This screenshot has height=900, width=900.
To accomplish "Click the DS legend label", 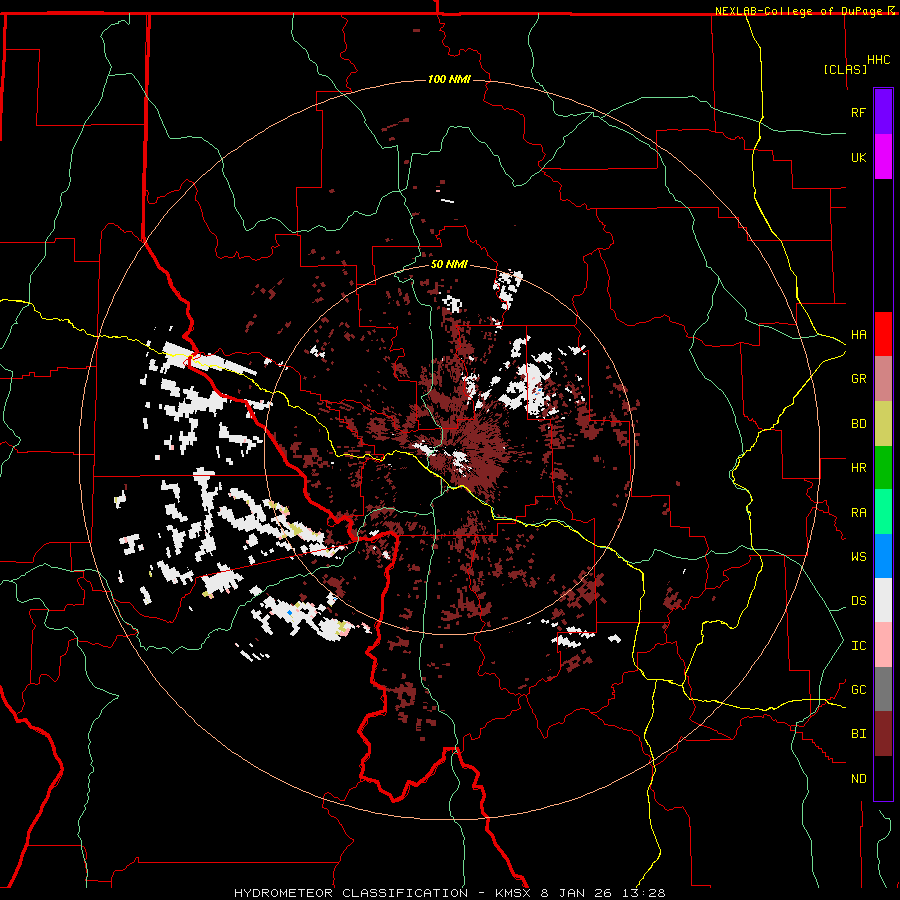I will coord(858,601).
